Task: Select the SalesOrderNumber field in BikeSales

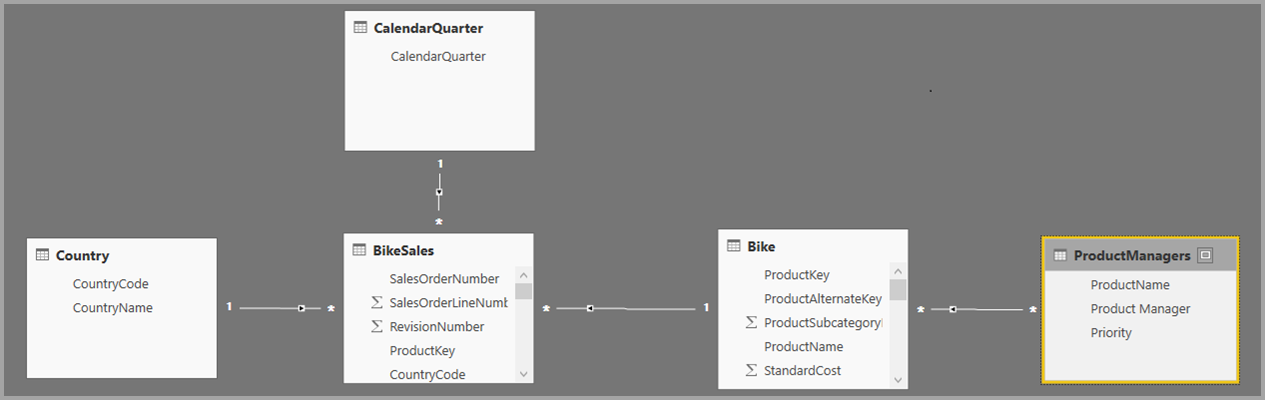Action: coord(444,279)
